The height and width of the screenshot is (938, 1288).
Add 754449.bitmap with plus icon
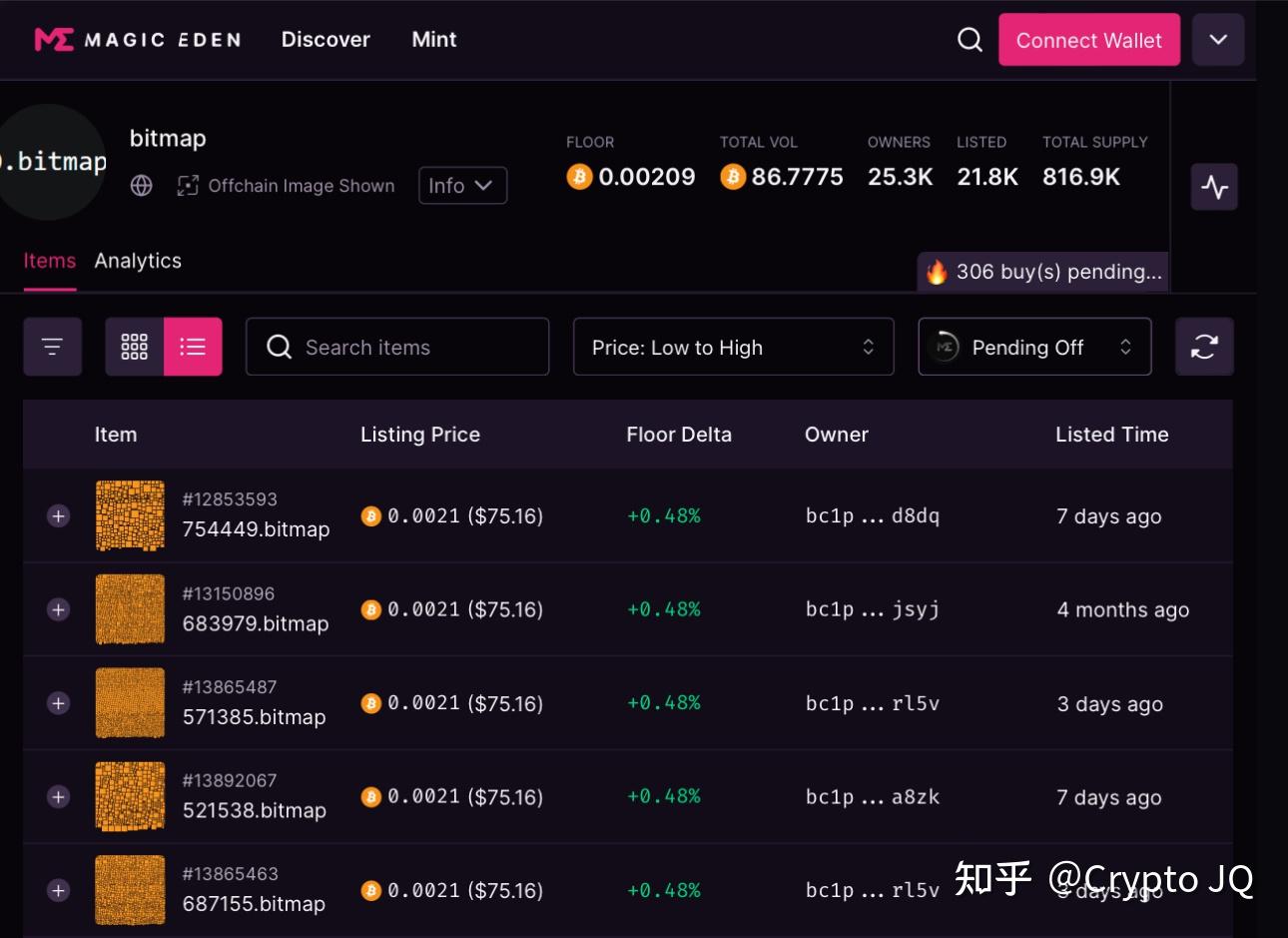[x=59, y=515]
